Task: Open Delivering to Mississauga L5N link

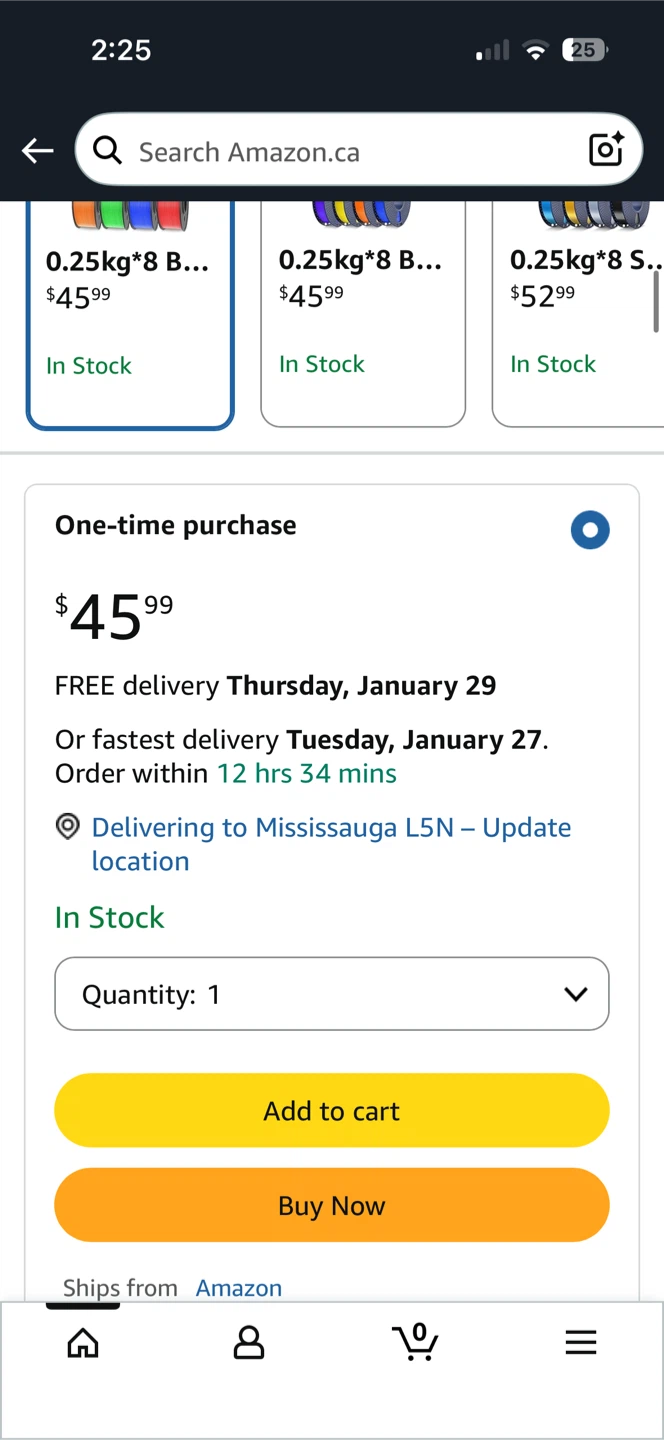Action: point(331,844)
